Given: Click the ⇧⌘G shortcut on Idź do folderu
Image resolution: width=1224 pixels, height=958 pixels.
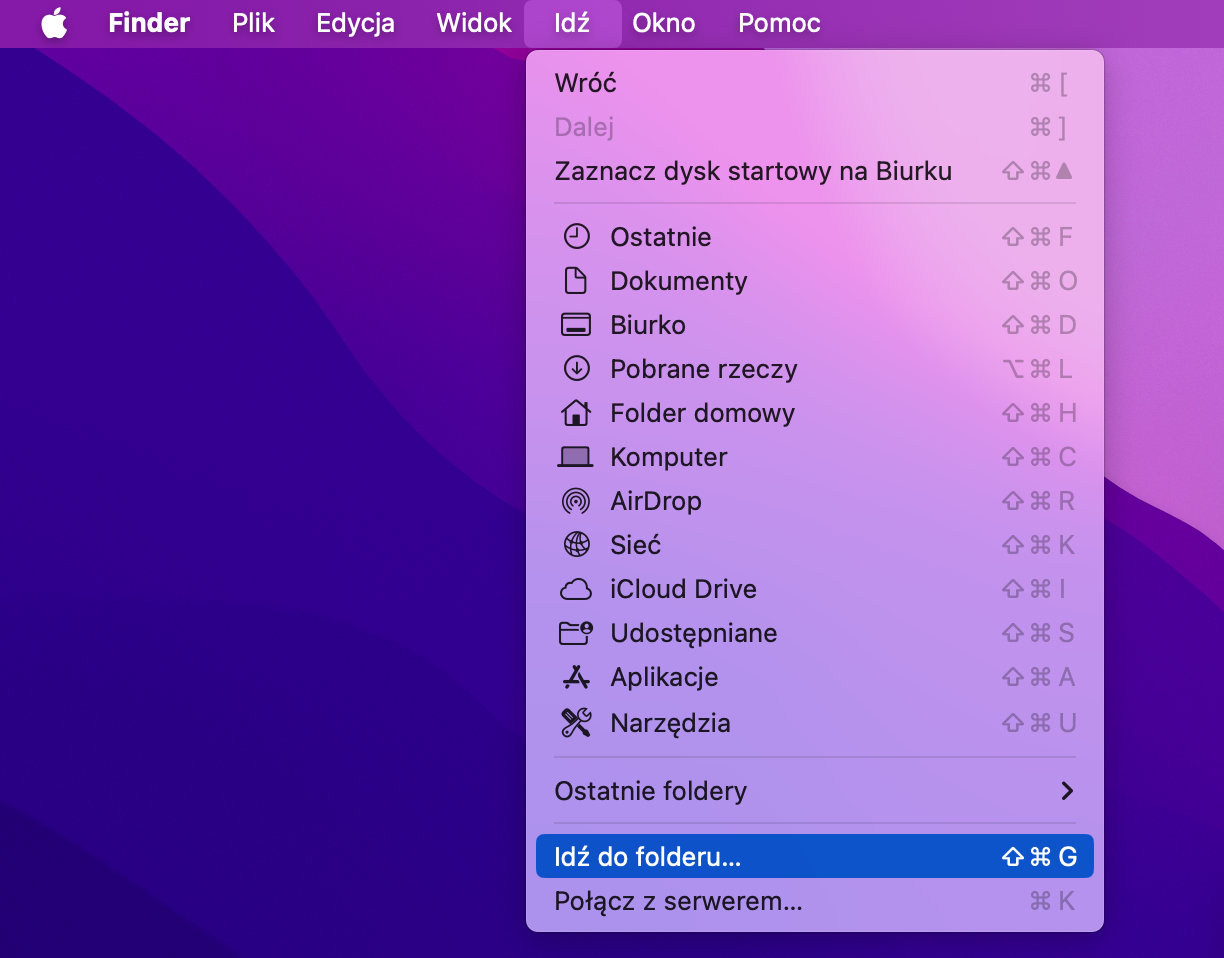Looking at the screenshot, I should click(x=1039, y=857).
